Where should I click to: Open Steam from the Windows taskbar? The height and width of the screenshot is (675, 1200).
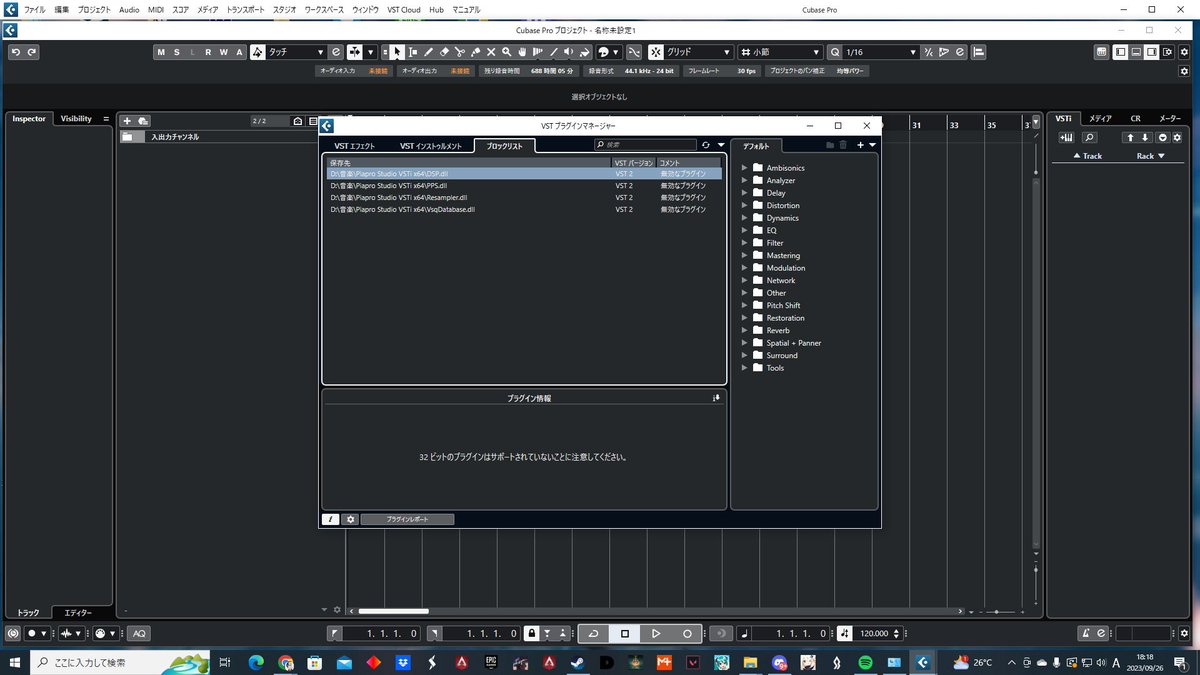point(577,662)
